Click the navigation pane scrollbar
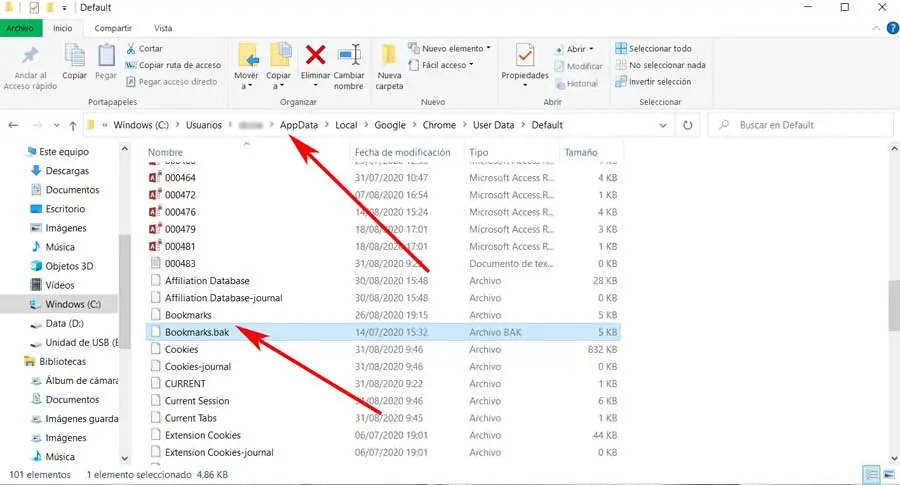The width and height of the screenshot is (900, 485). pyautogui.click(x=125, y=290)
